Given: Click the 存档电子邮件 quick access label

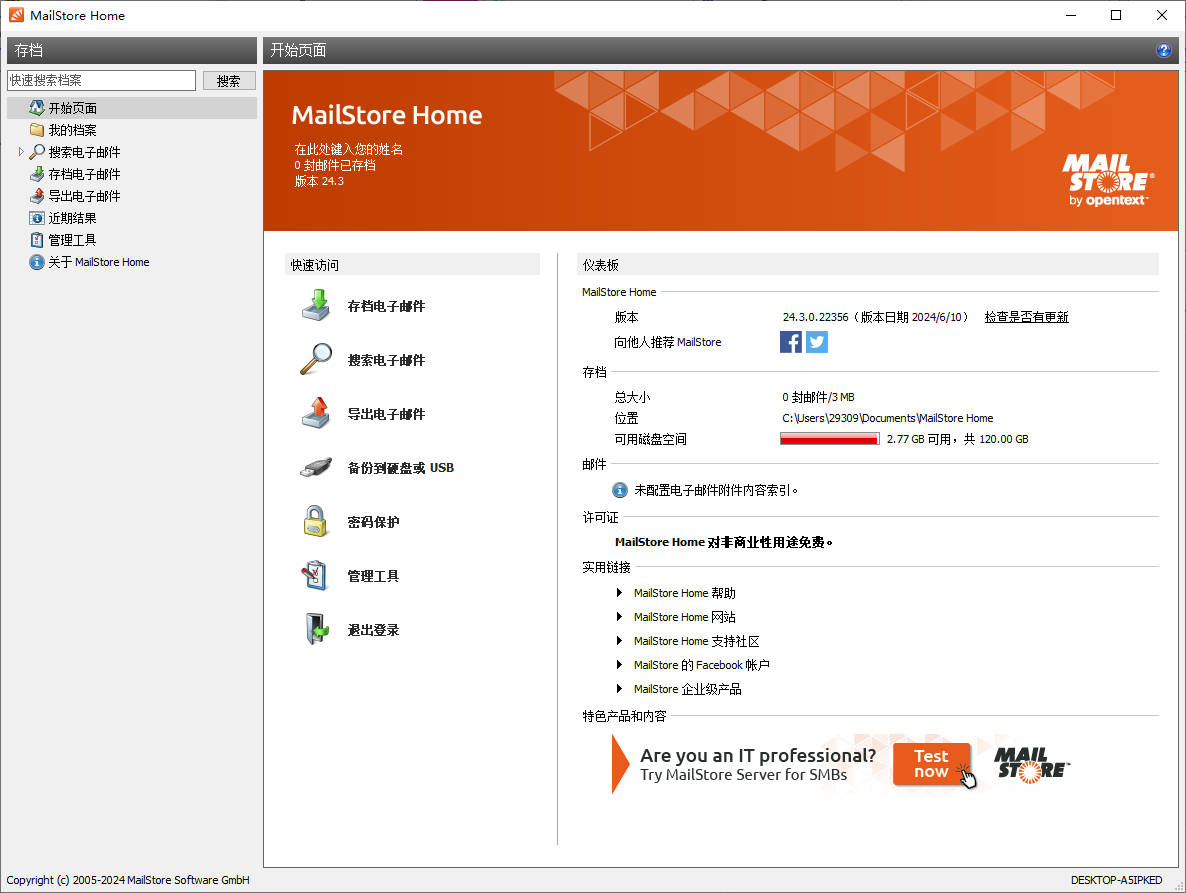Looking at the screenshot, I should pyautogui.click(x=386, y=305).
